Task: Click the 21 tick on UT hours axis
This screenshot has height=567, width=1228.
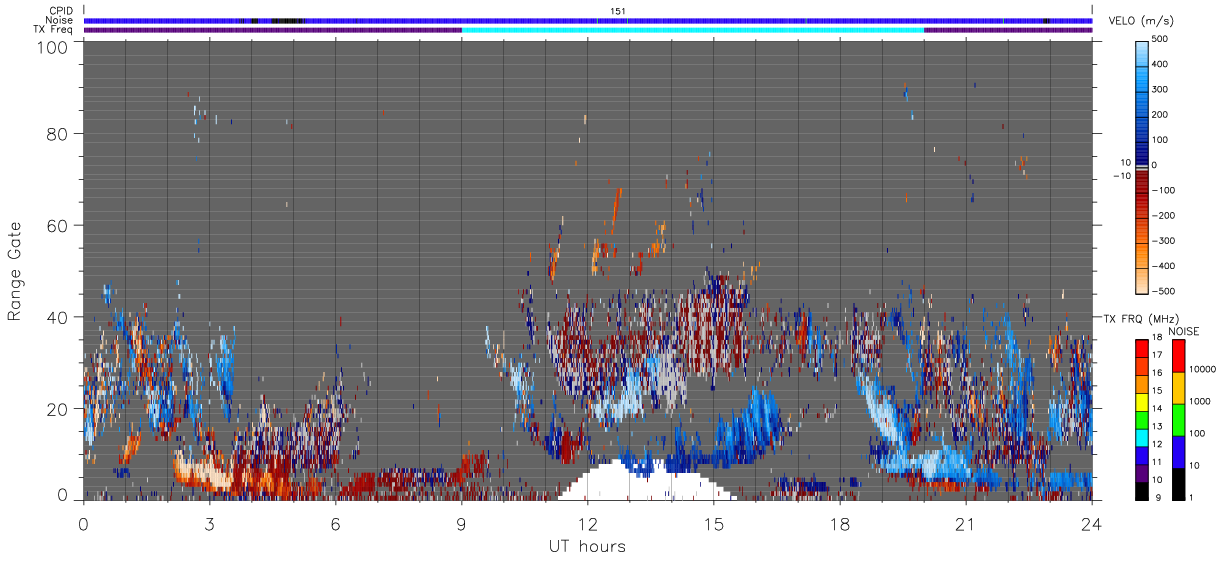Action: [x=966, y=523]
